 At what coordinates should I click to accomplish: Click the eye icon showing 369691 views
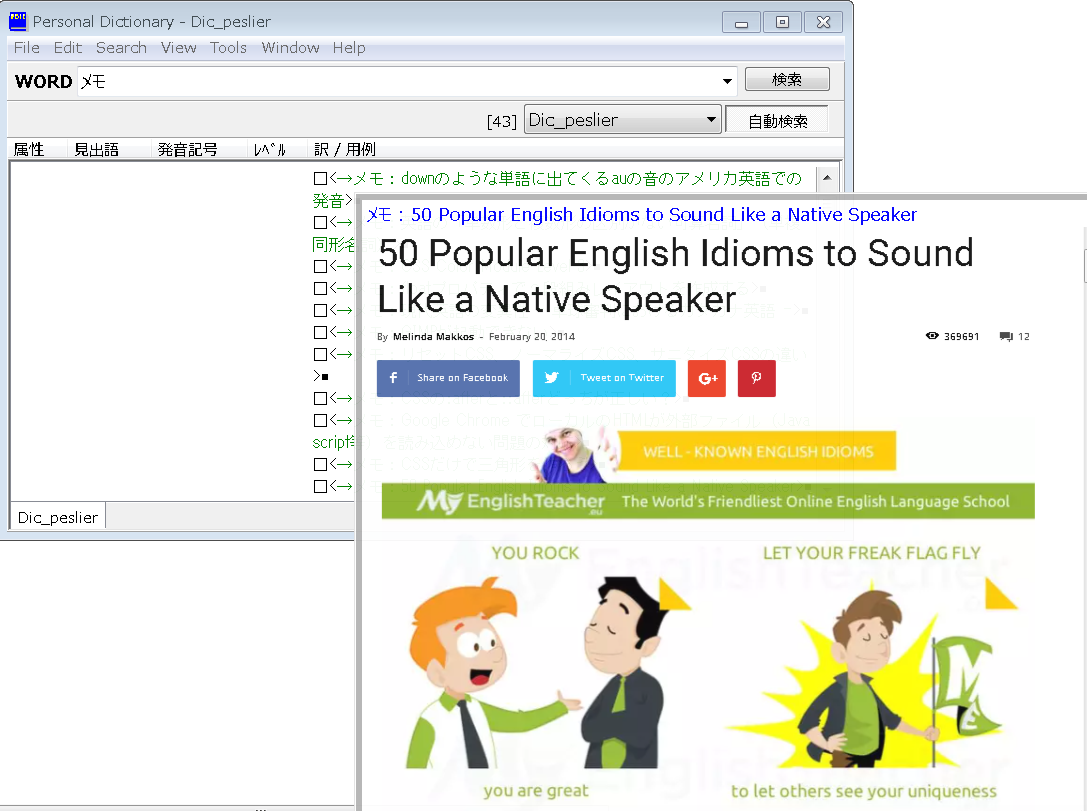932,336
